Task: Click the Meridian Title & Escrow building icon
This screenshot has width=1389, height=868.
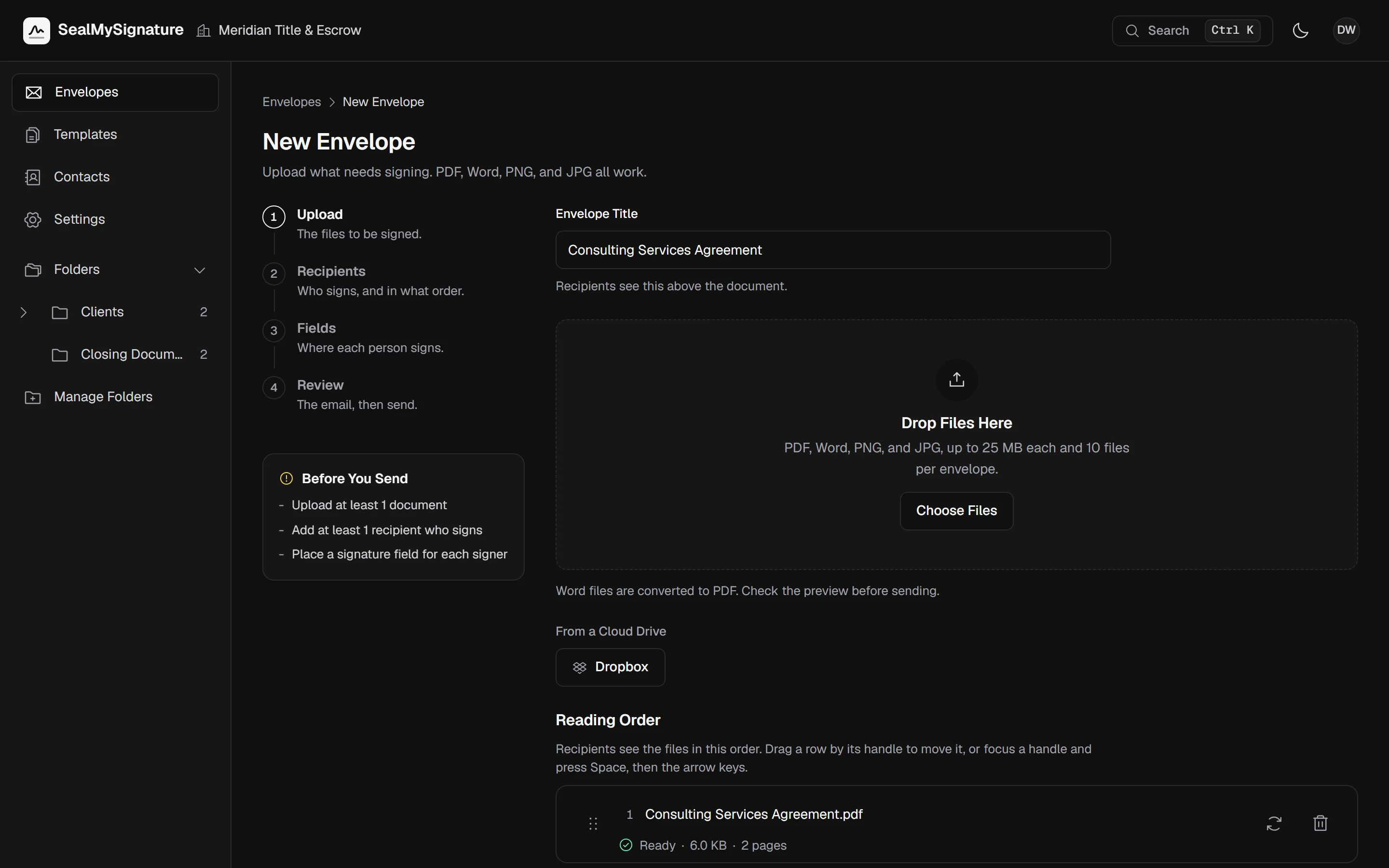Action: (203, 30)
